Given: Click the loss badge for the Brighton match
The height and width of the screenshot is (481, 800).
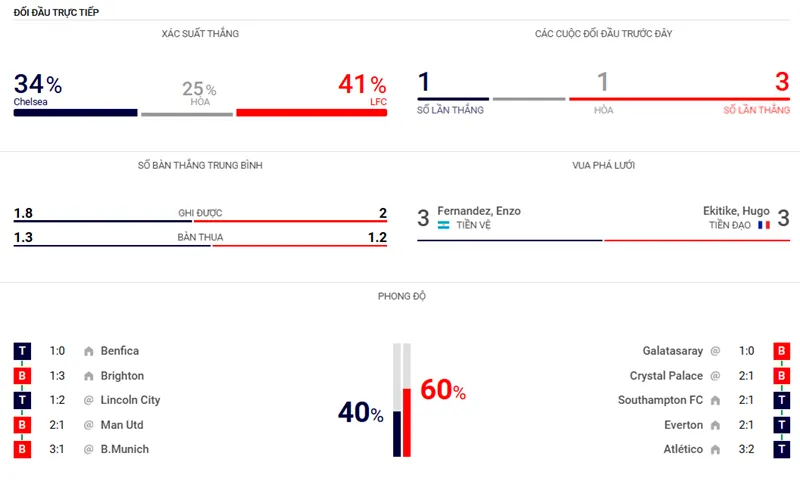Looking at the screenshot, I should pyautogui.click(x=22, y=376).
